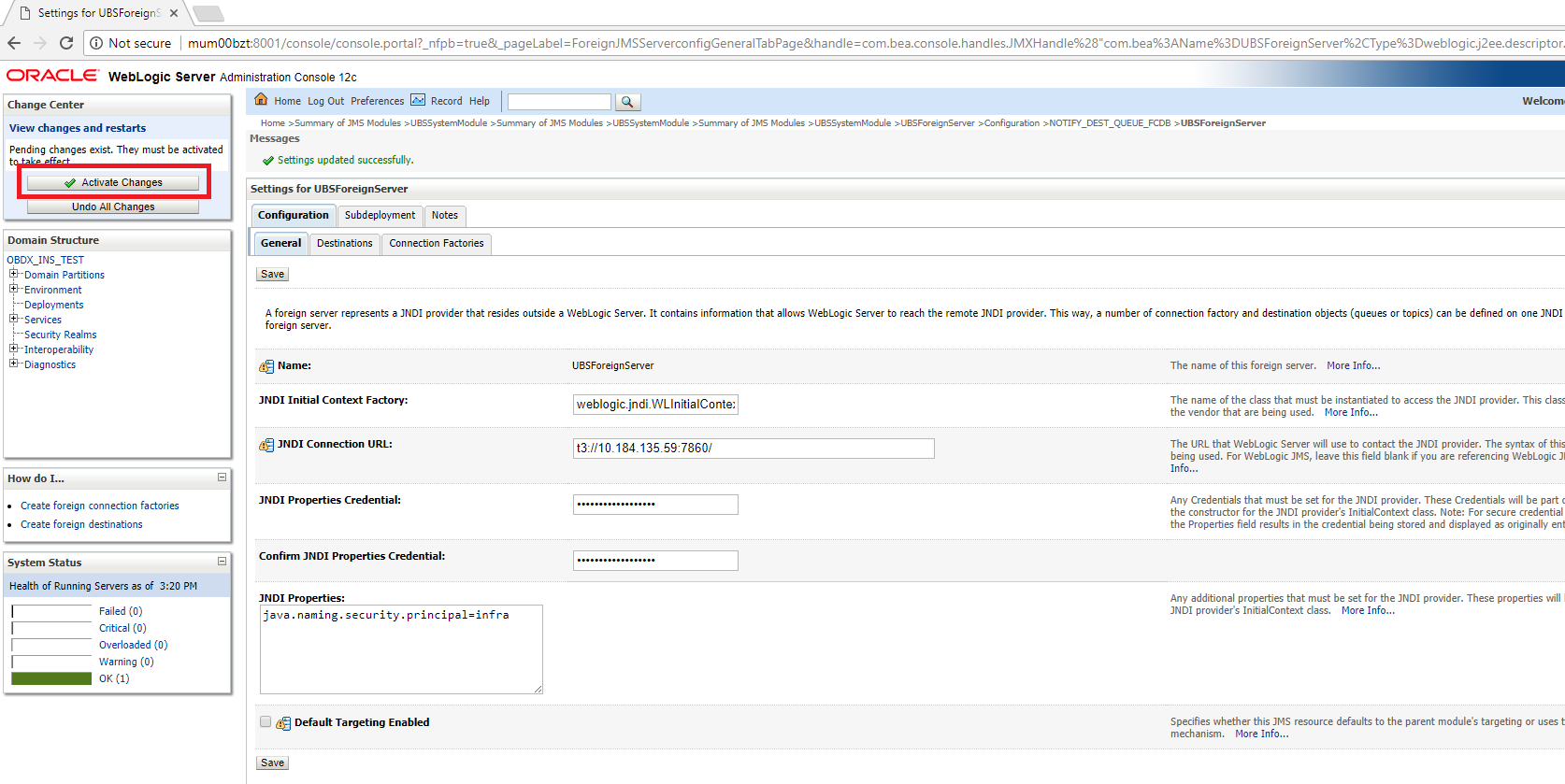Click NOTIFY_DEST_QUEUE_FCDB breadcrumb link

(1110, 123)
